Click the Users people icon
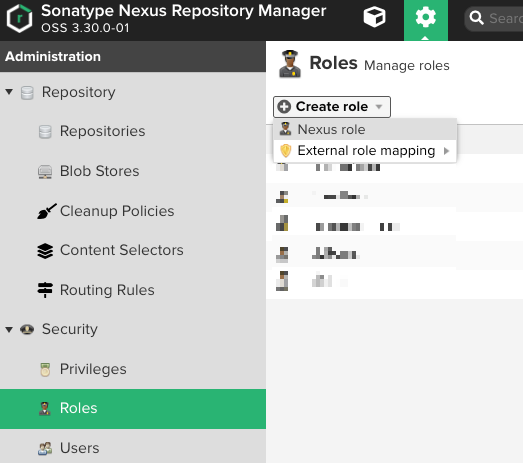The height and width of the screenshot is (463, 523). (x=45, y=449)
